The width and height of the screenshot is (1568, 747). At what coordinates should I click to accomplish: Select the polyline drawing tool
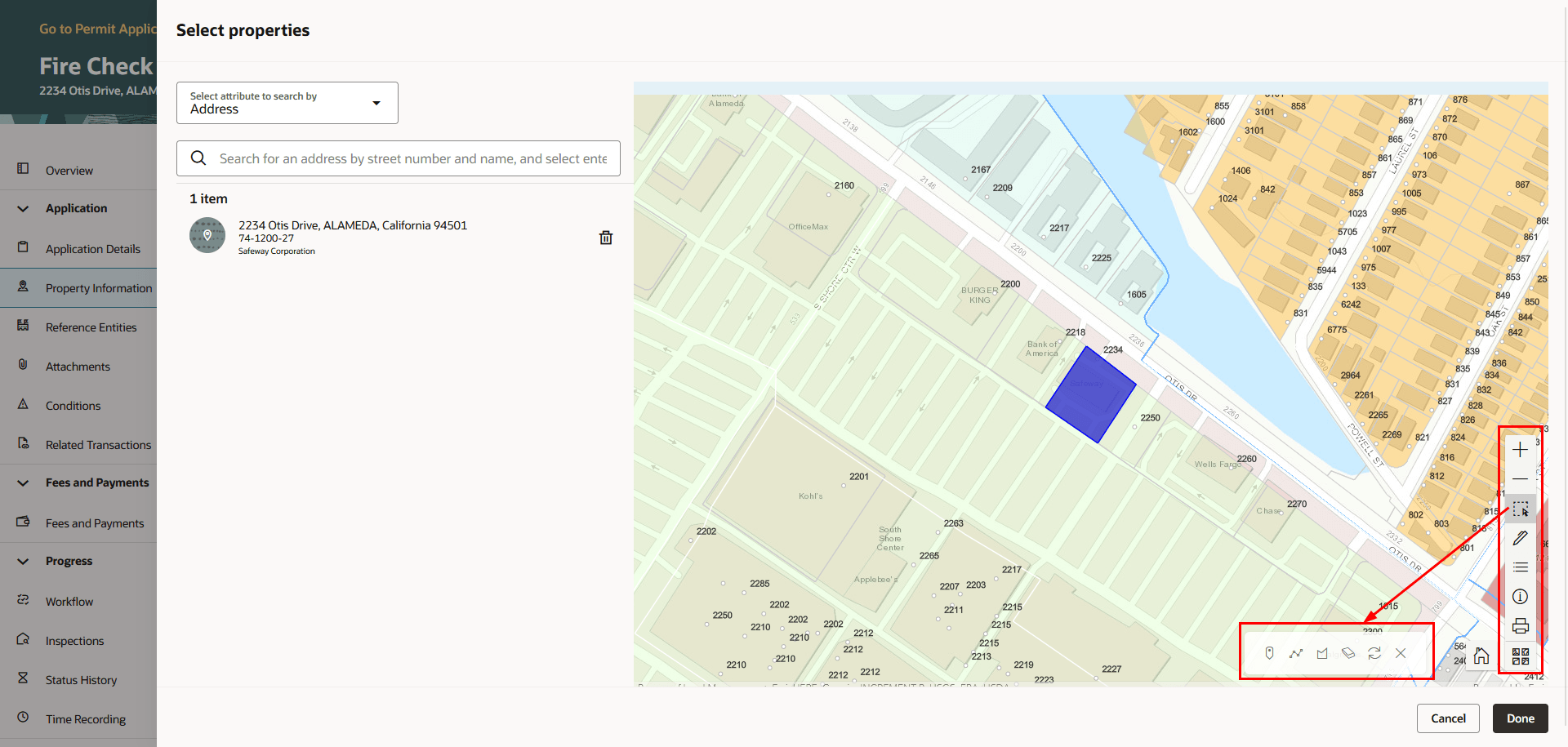click(1296, 653)
